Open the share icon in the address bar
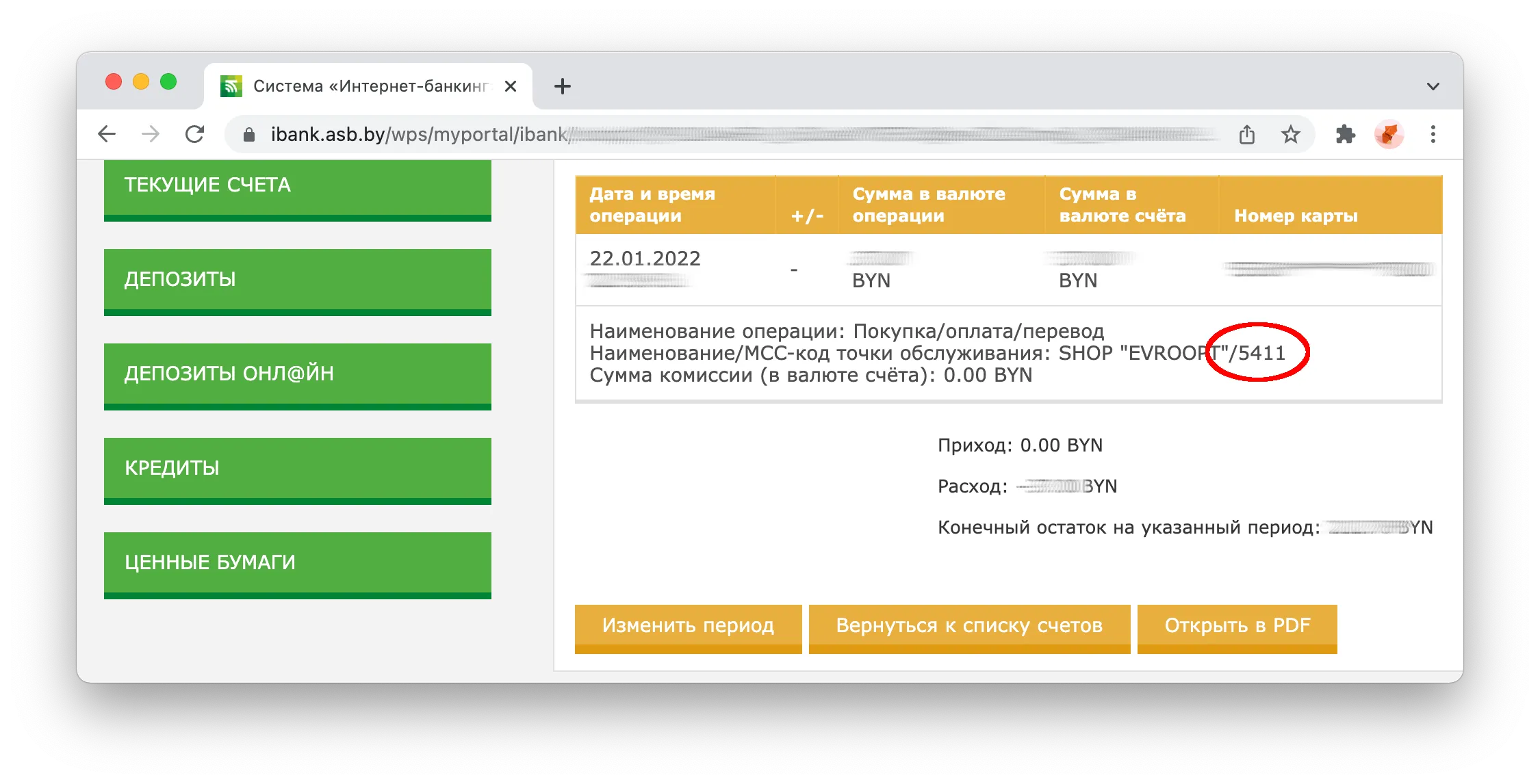1540x784 pixels. [x=1247, y=134]
